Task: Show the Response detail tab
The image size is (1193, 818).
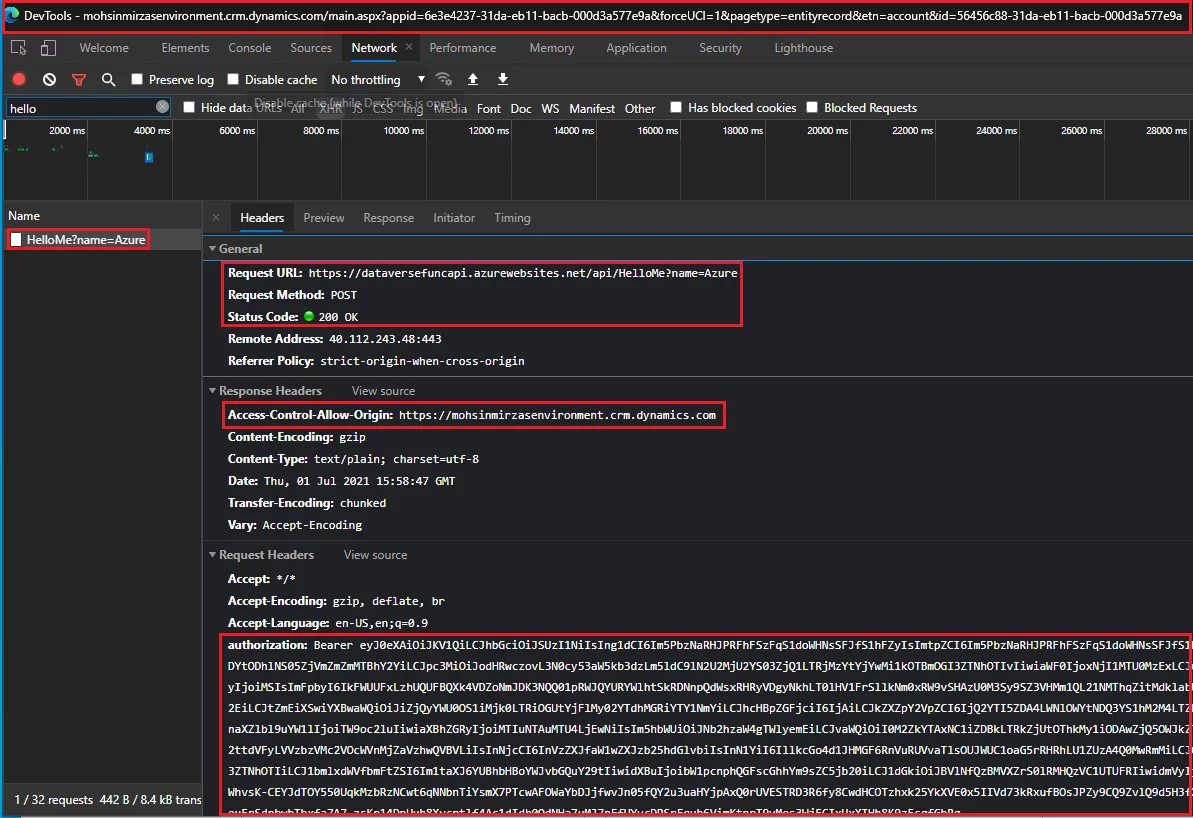Action: pos(389,218)
